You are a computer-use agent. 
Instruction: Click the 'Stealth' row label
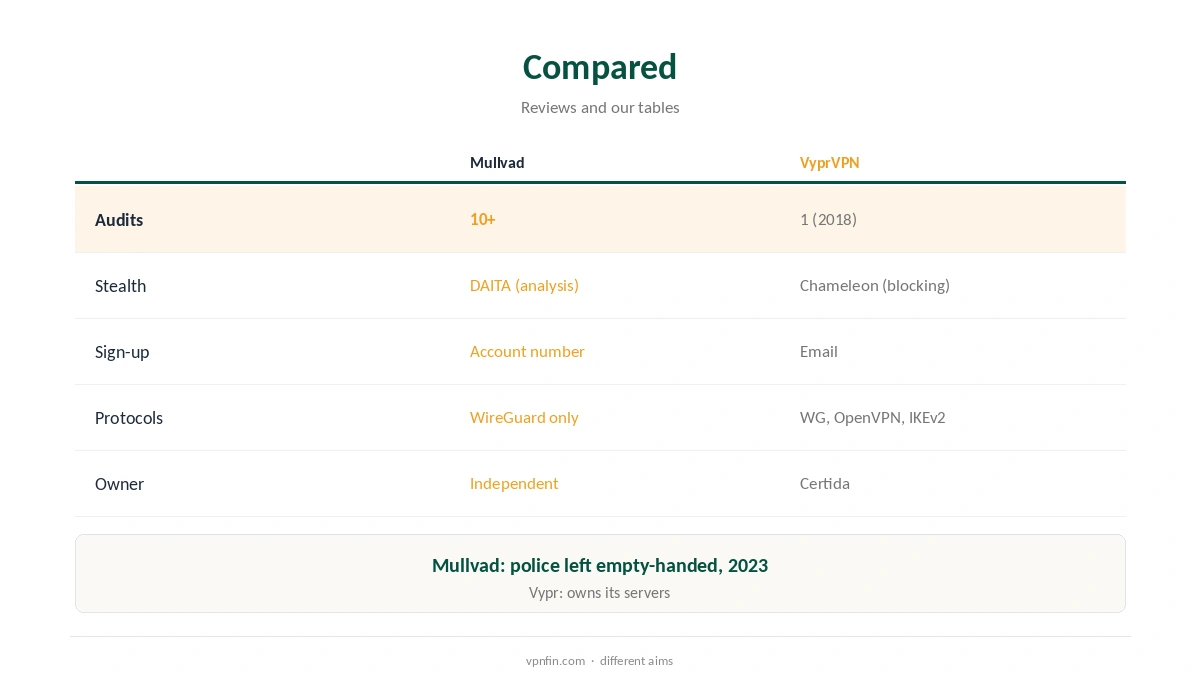click(x=120, y=286)
